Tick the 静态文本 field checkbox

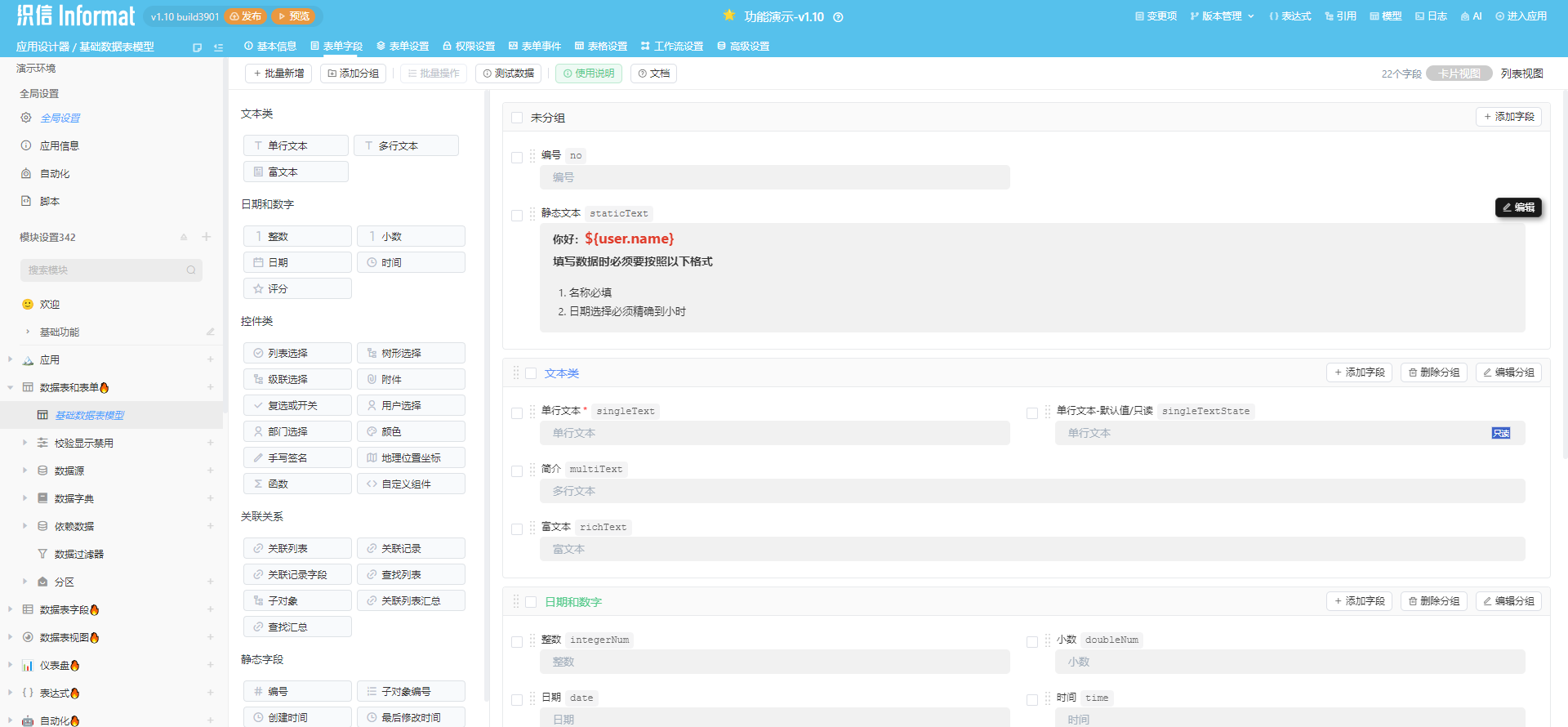tap(517, 216)
